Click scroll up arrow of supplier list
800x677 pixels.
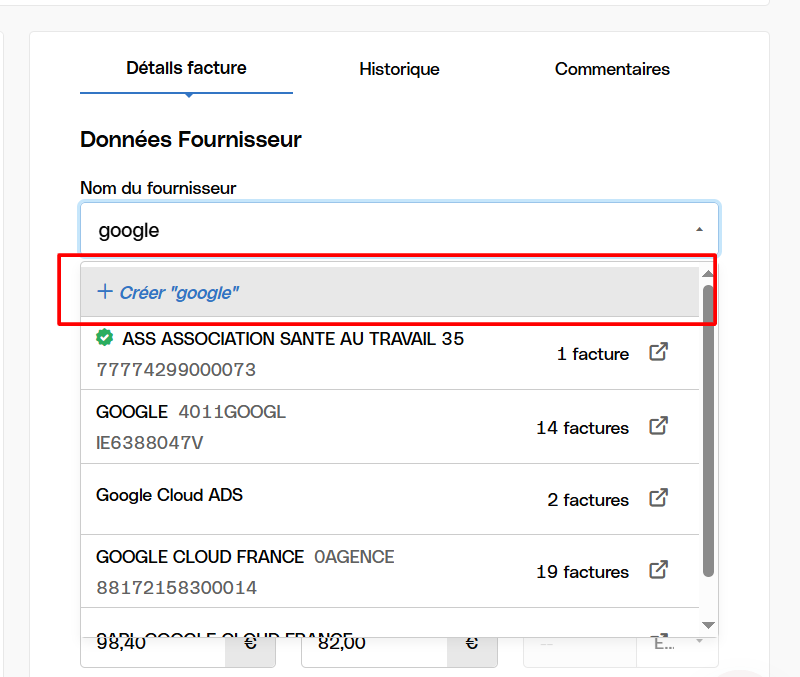tap(708, 274)
